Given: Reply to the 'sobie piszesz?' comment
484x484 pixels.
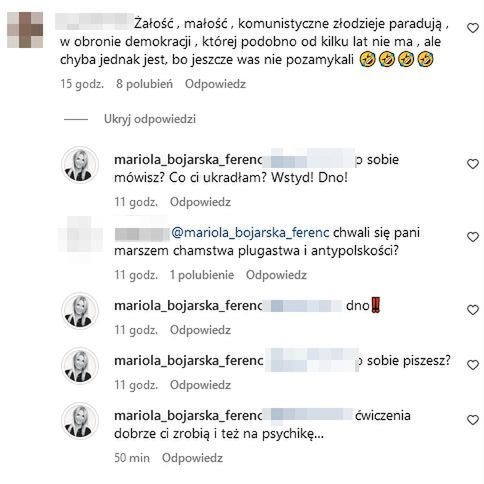Looking at the screenshot, I should [x=200, y=385].
